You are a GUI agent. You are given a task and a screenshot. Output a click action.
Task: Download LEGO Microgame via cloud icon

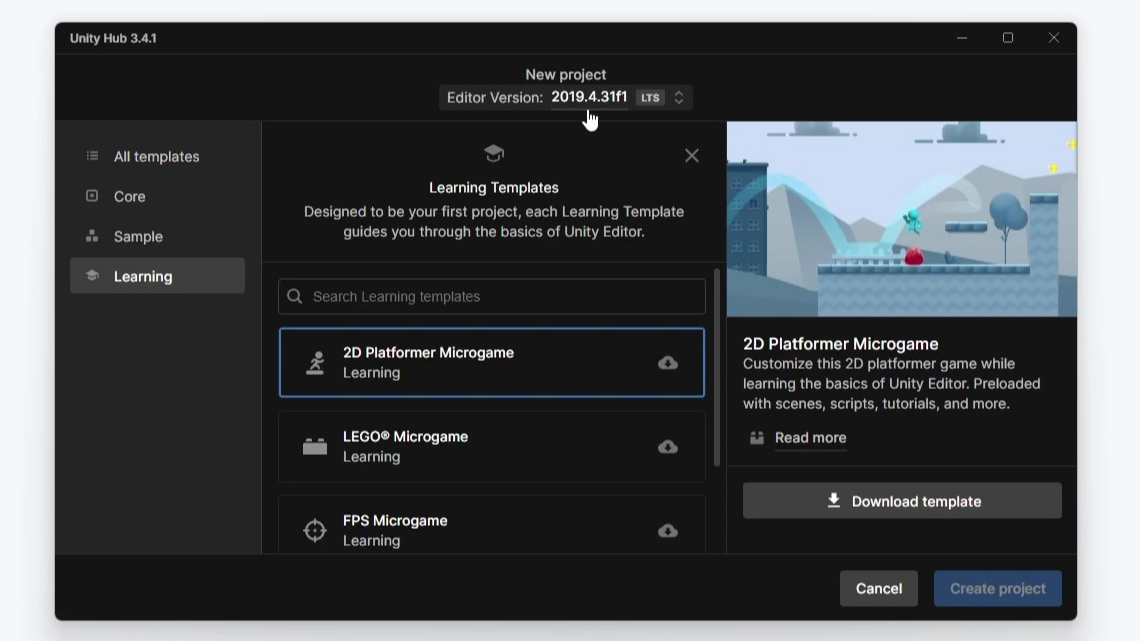click(x=668, y=447)
